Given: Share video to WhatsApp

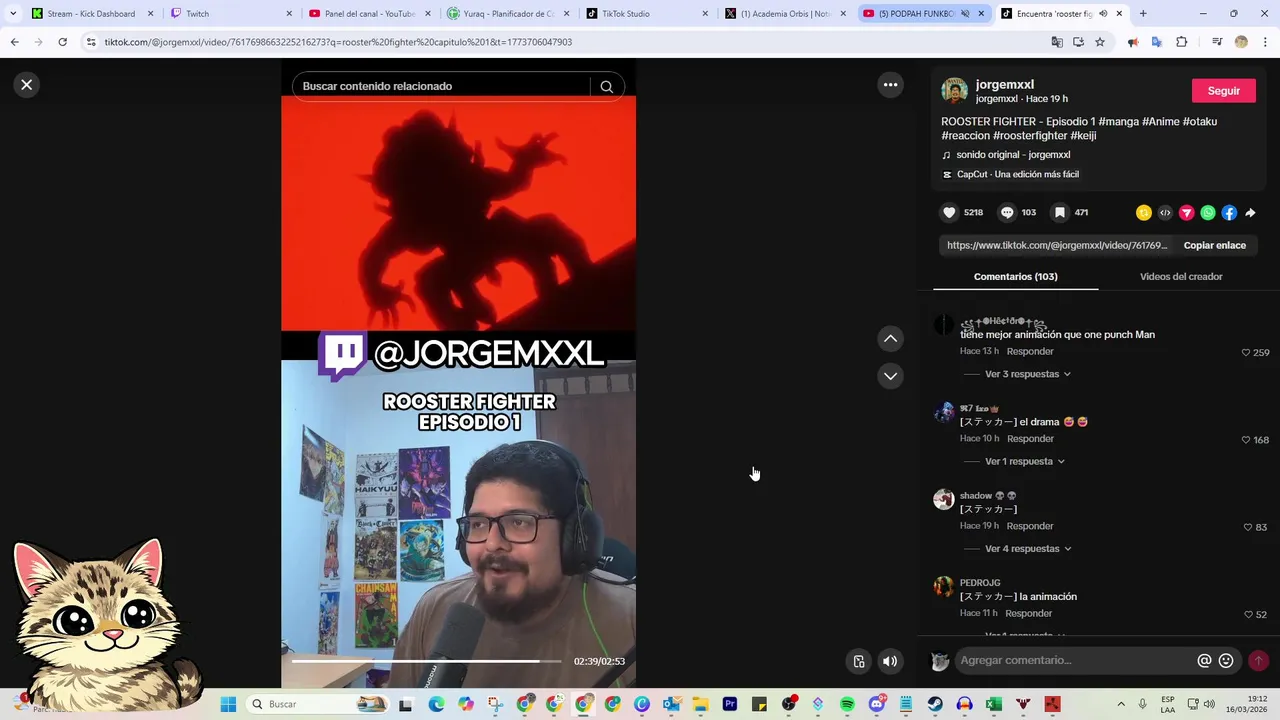Looking at the screenshot, I should click(x=1208, y=213).
